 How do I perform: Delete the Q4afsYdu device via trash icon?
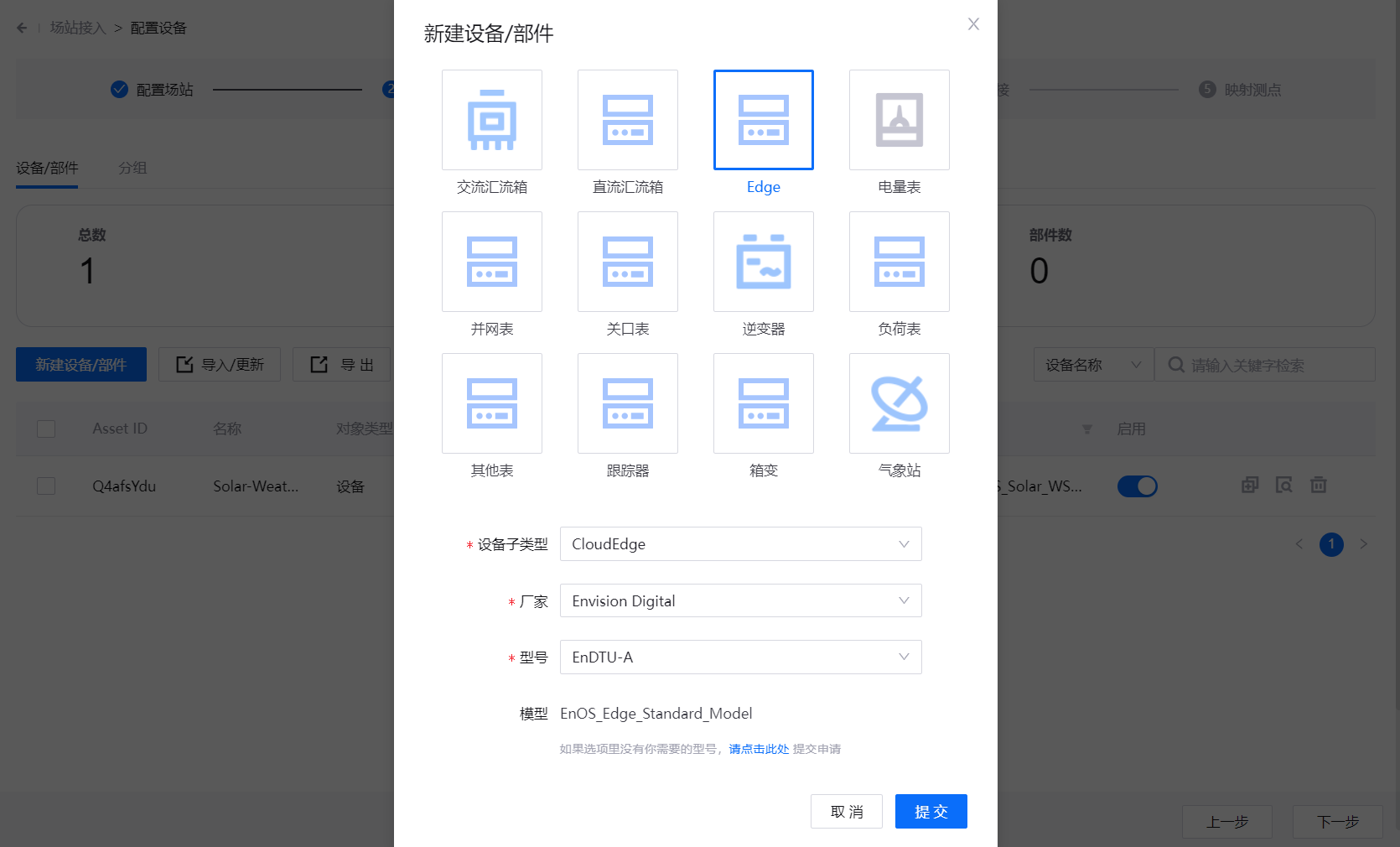[x=1319, y=485]
